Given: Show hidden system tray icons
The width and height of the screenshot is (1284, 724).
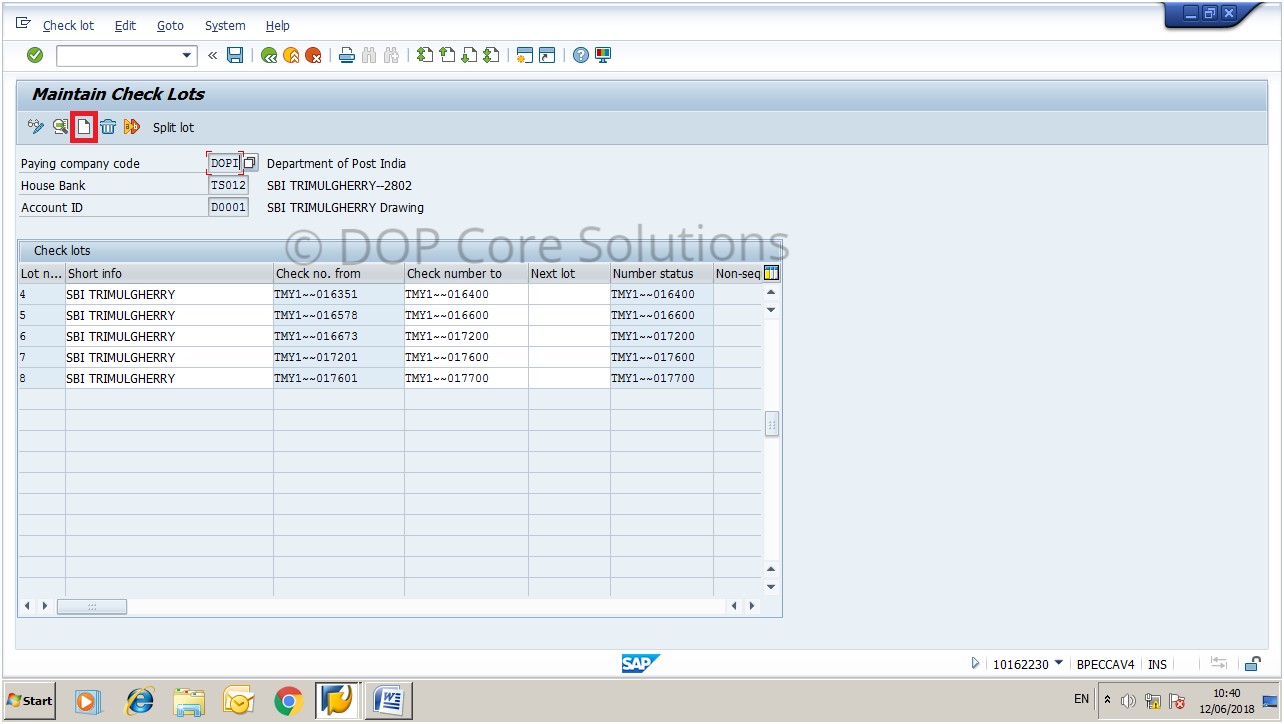Looking at the screenshot, I should pyautogui.click(x=1107, y=700).
